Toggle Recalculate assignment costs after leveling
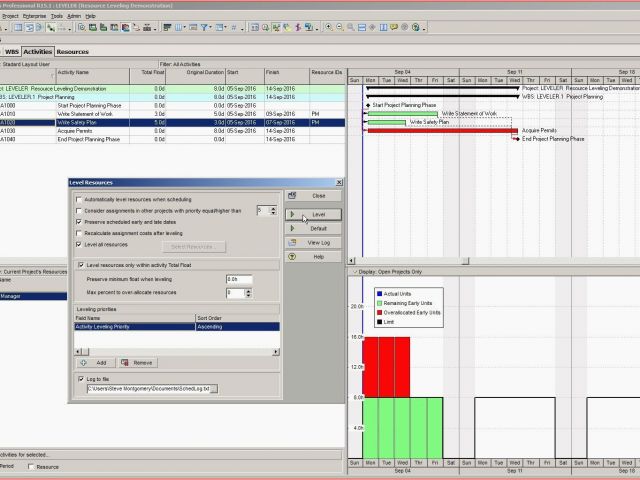Screen dimensions: 640x480 point(80,233)
